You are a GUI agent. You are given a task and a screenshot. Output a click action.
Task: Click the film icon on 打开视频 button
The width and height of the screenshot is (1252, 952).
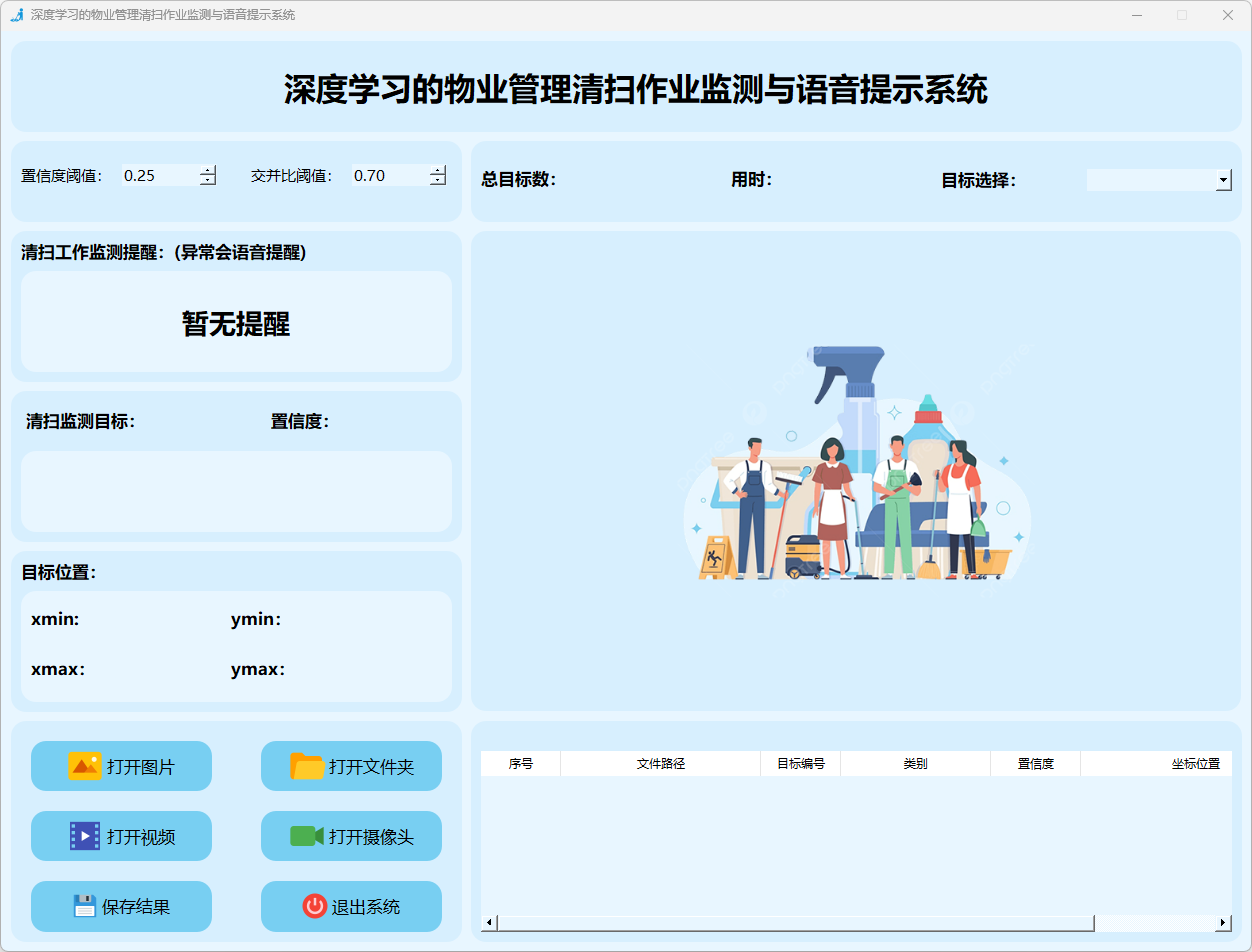(85, 836)
